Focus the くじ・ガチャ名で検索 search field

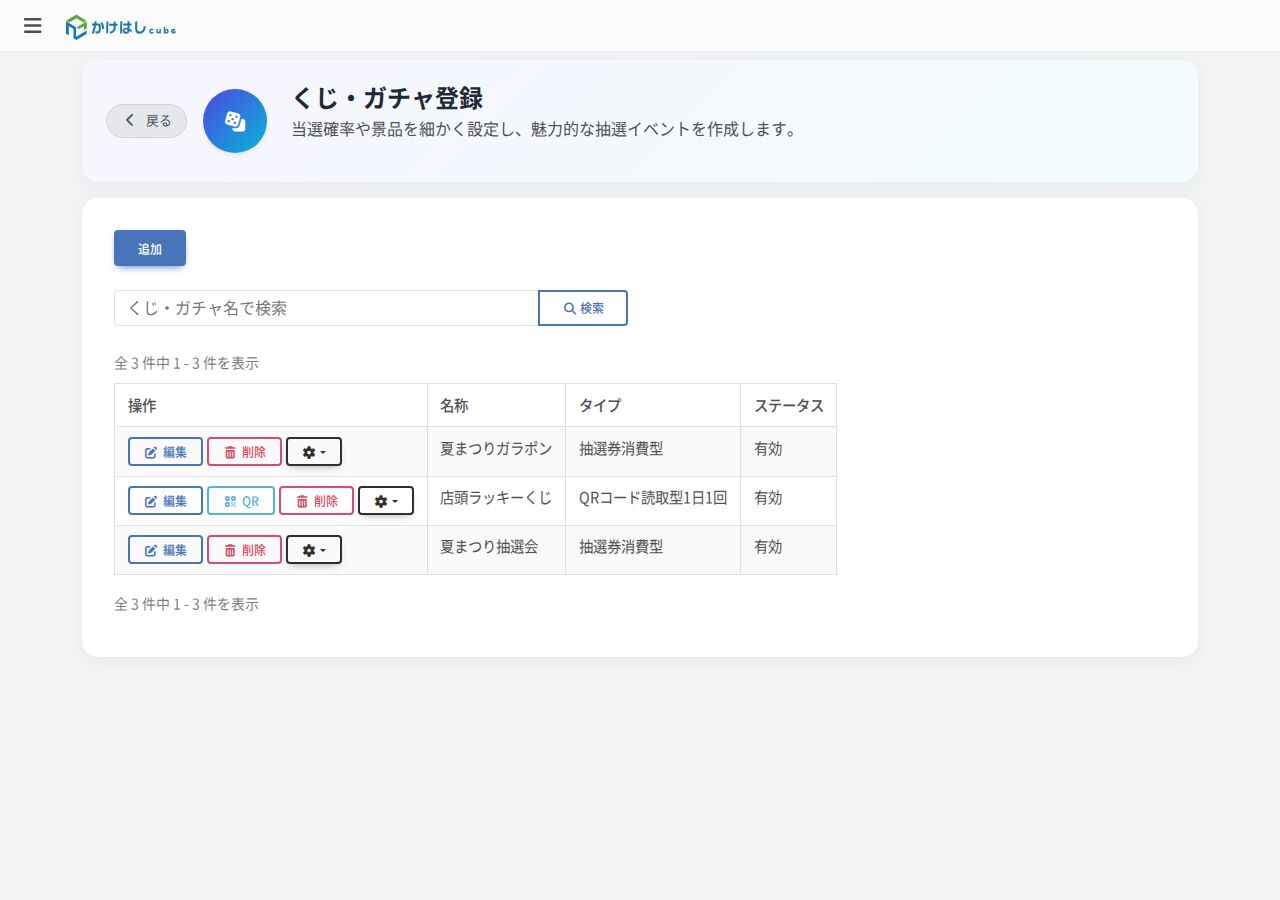pyautogui.click(x=326, y=308)
